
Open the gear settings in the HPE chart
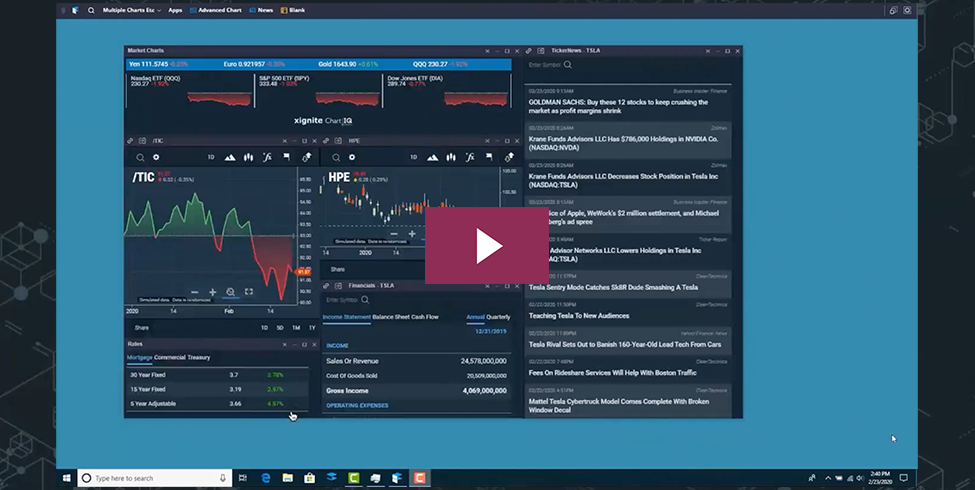pos(352,157)
